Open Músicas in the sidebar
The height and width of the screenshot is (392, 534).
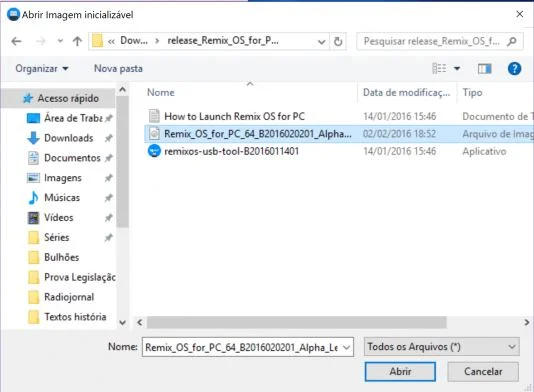62,198
